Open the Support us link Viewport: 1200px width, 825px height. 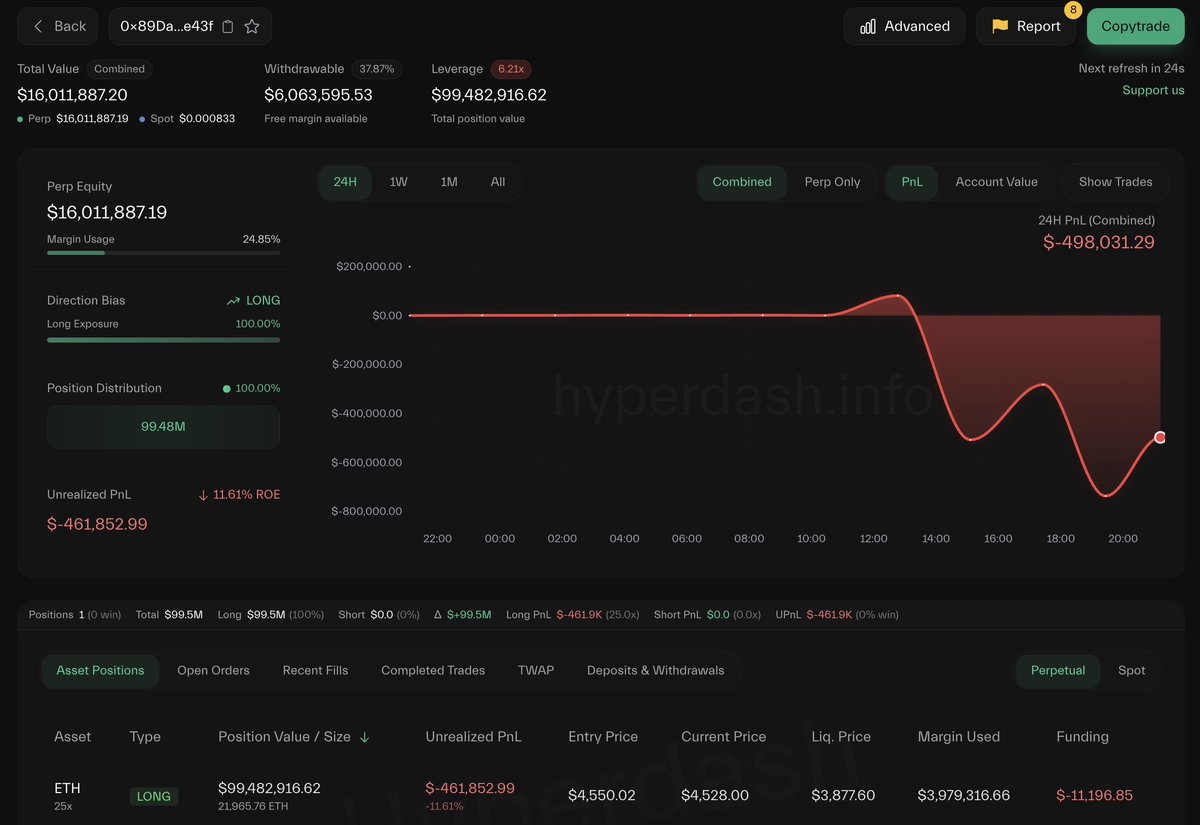(x=1153, y=90)
